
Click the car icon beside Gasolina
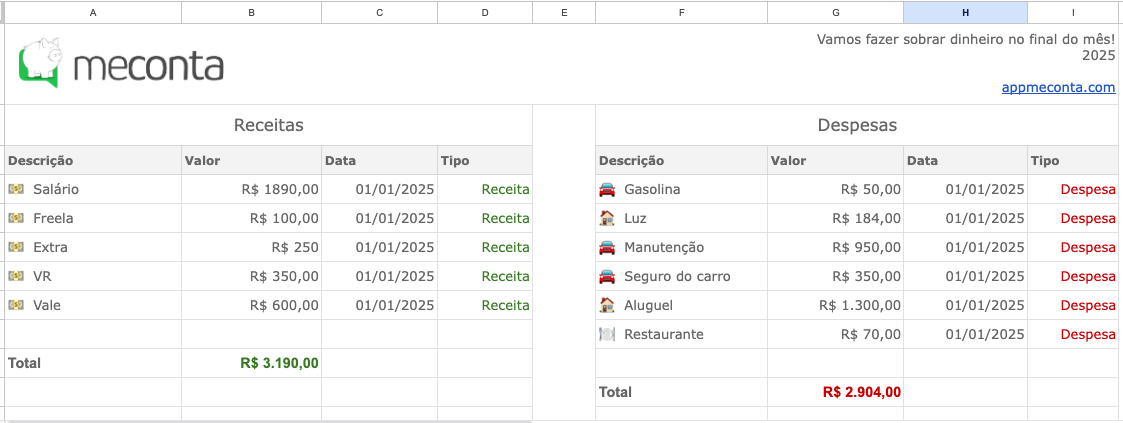click(607, 189)
